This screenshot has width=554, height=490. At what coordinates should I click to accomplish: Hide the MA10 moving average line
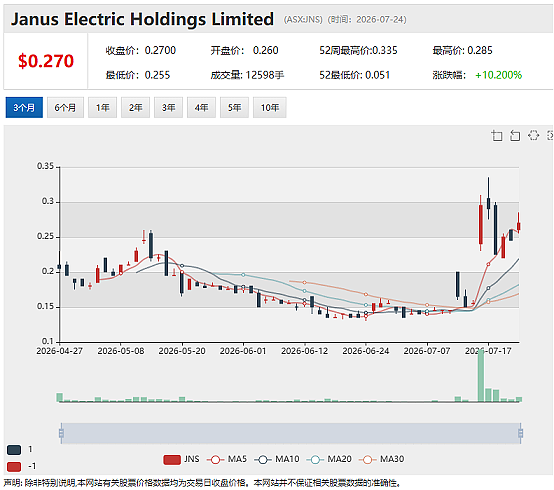point(277,459)
